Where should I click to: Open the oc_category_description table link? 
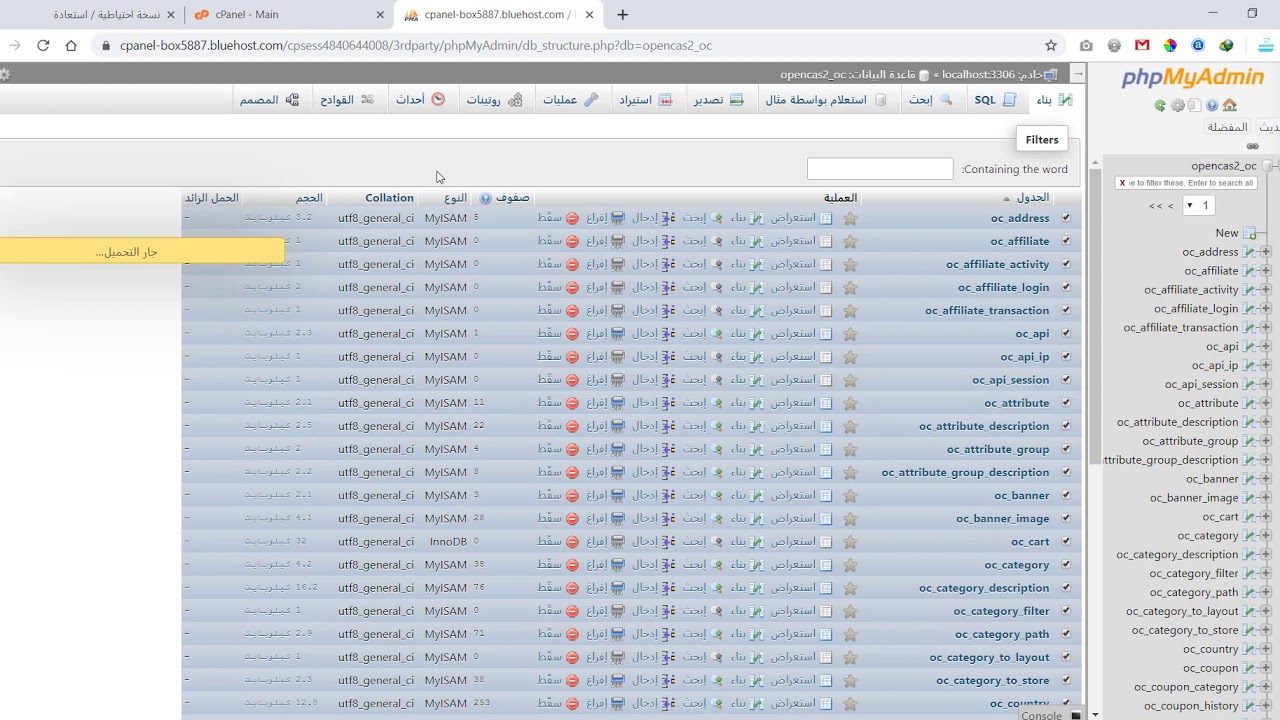[984, 588]
